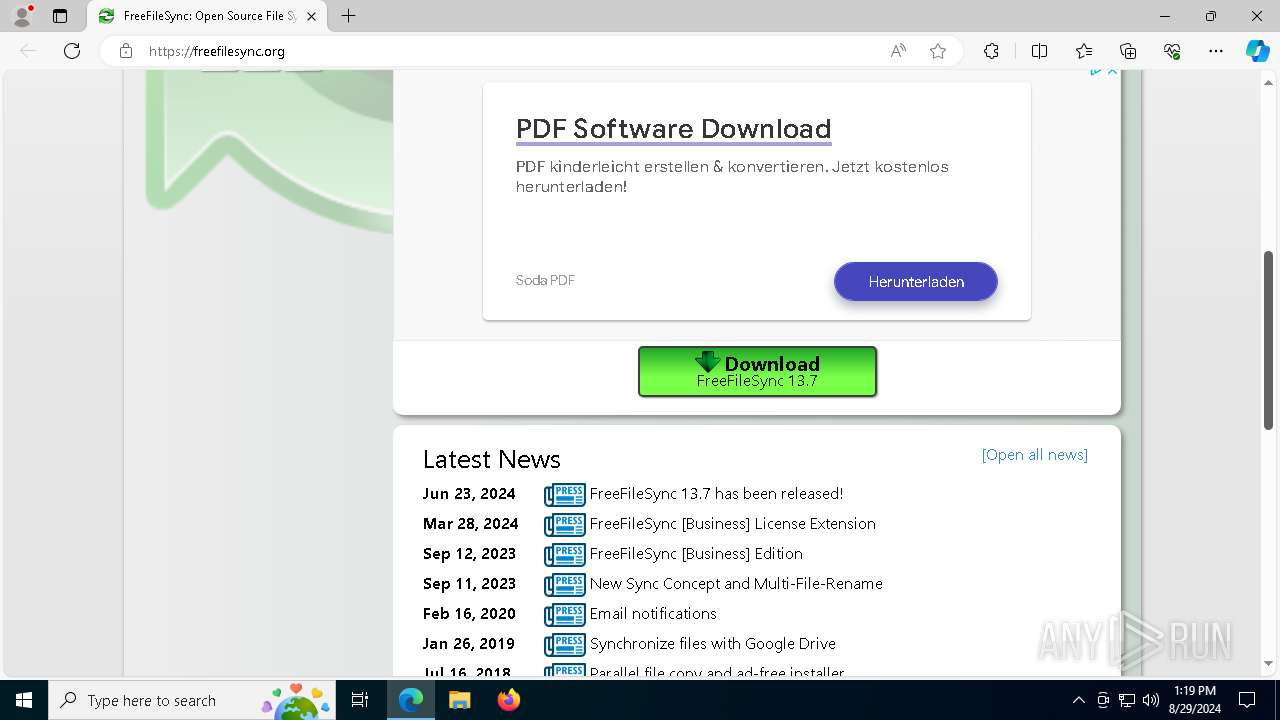Viewport: 1280px width, 720px height.
Task: Toggle split screen view
Action: [x=1039, y=51]
